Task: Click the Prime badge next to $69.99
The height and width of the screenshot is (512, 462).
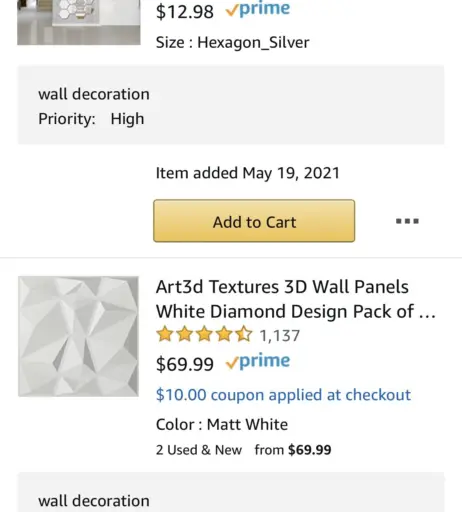Action: tap(258, 361)
